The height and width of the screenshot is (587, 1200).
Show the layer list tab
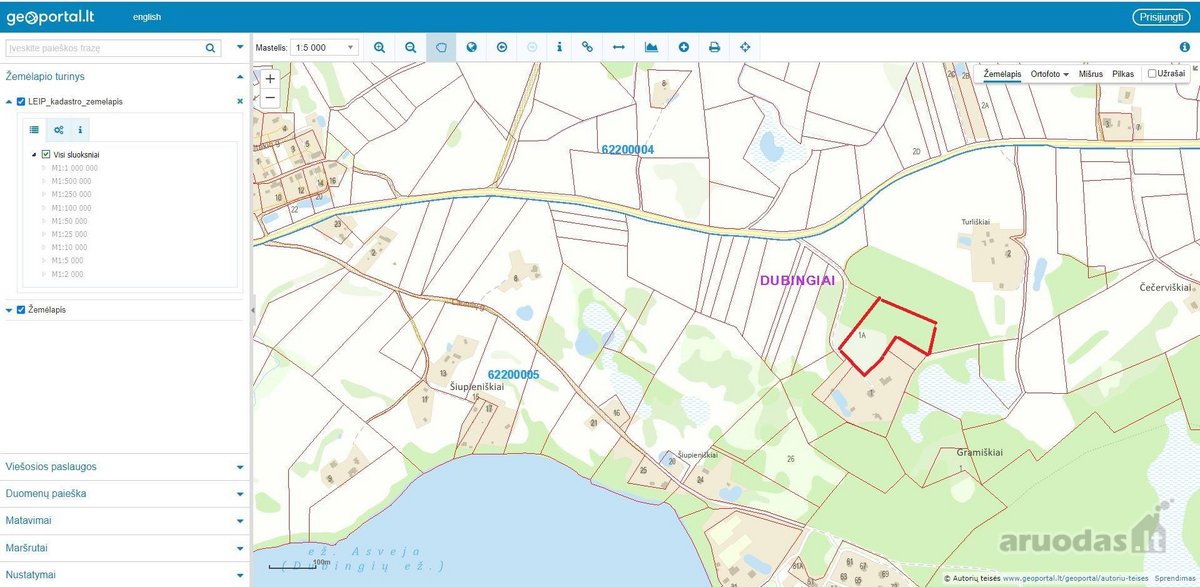(34, 130)
